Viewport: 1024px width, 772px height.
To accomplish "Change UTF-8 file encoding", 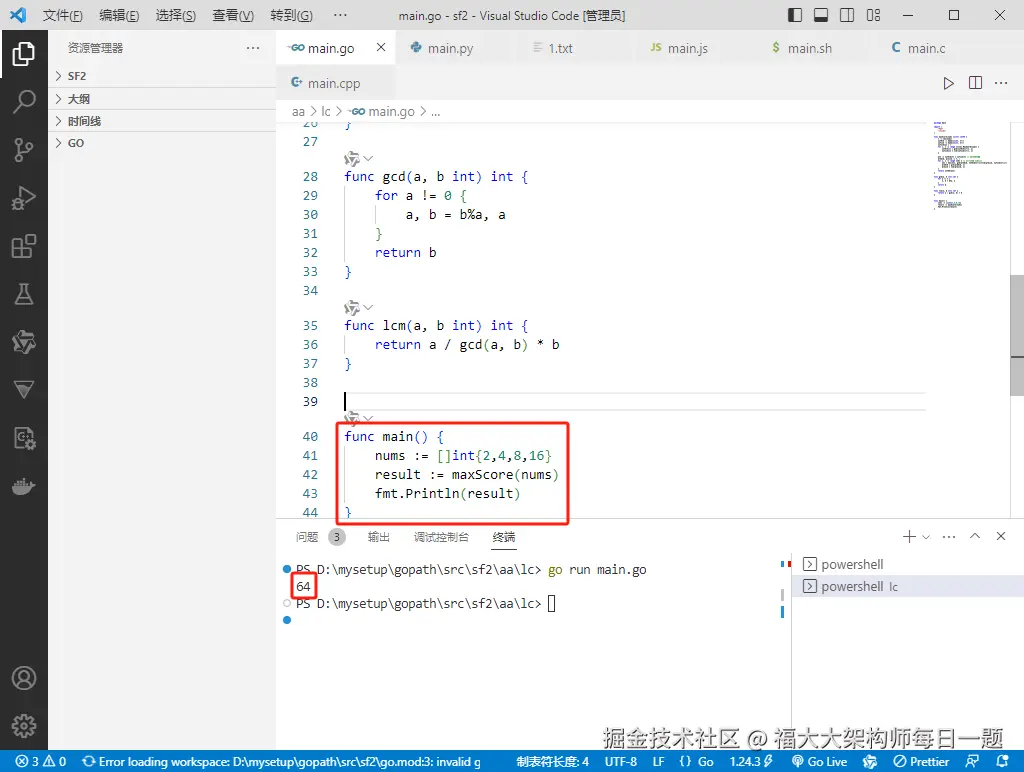I will tap(620, 762).
